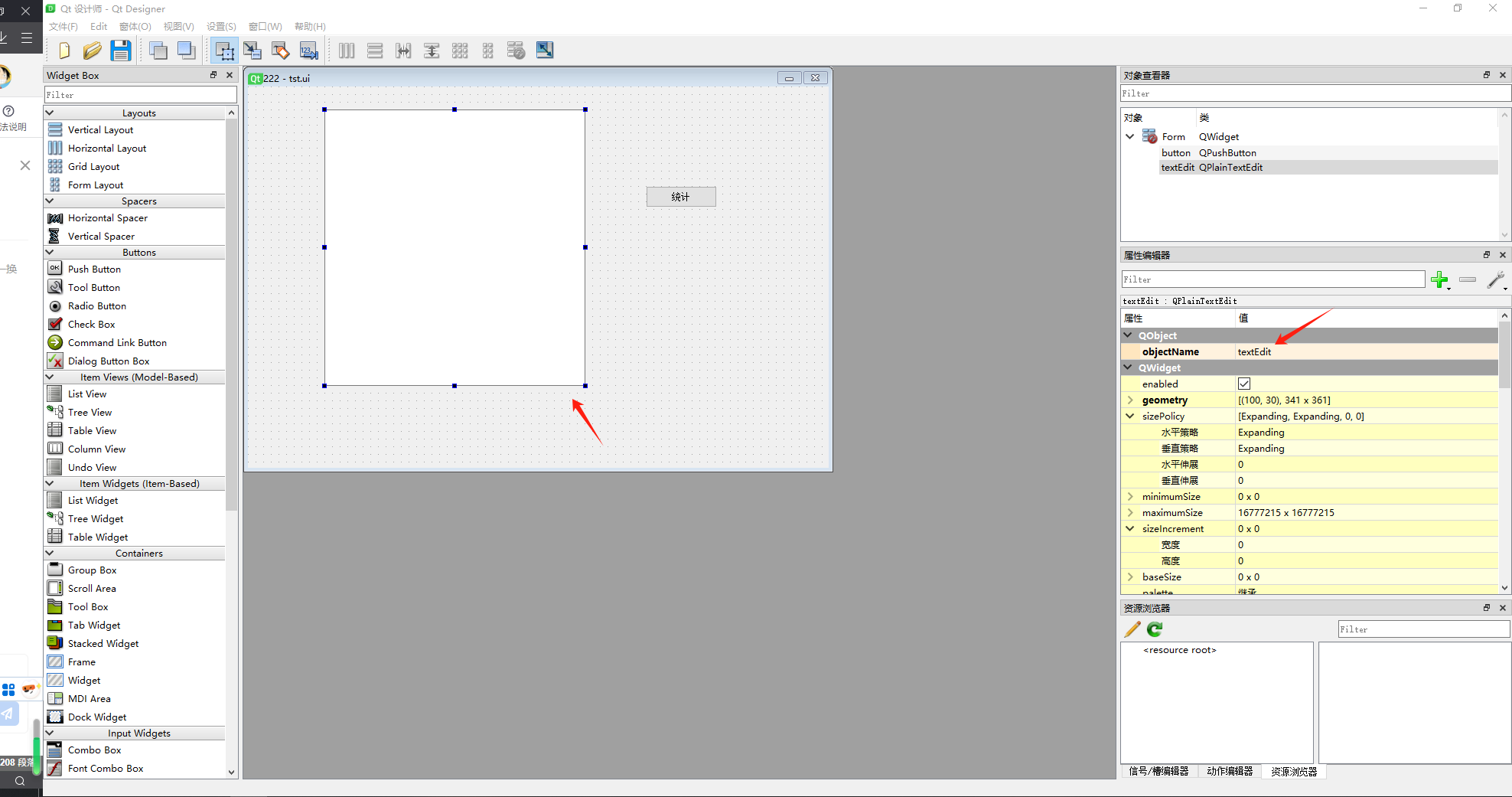Open the Edit menu
The width and height of the screenshot is (1512, 797).
(99, 26)
